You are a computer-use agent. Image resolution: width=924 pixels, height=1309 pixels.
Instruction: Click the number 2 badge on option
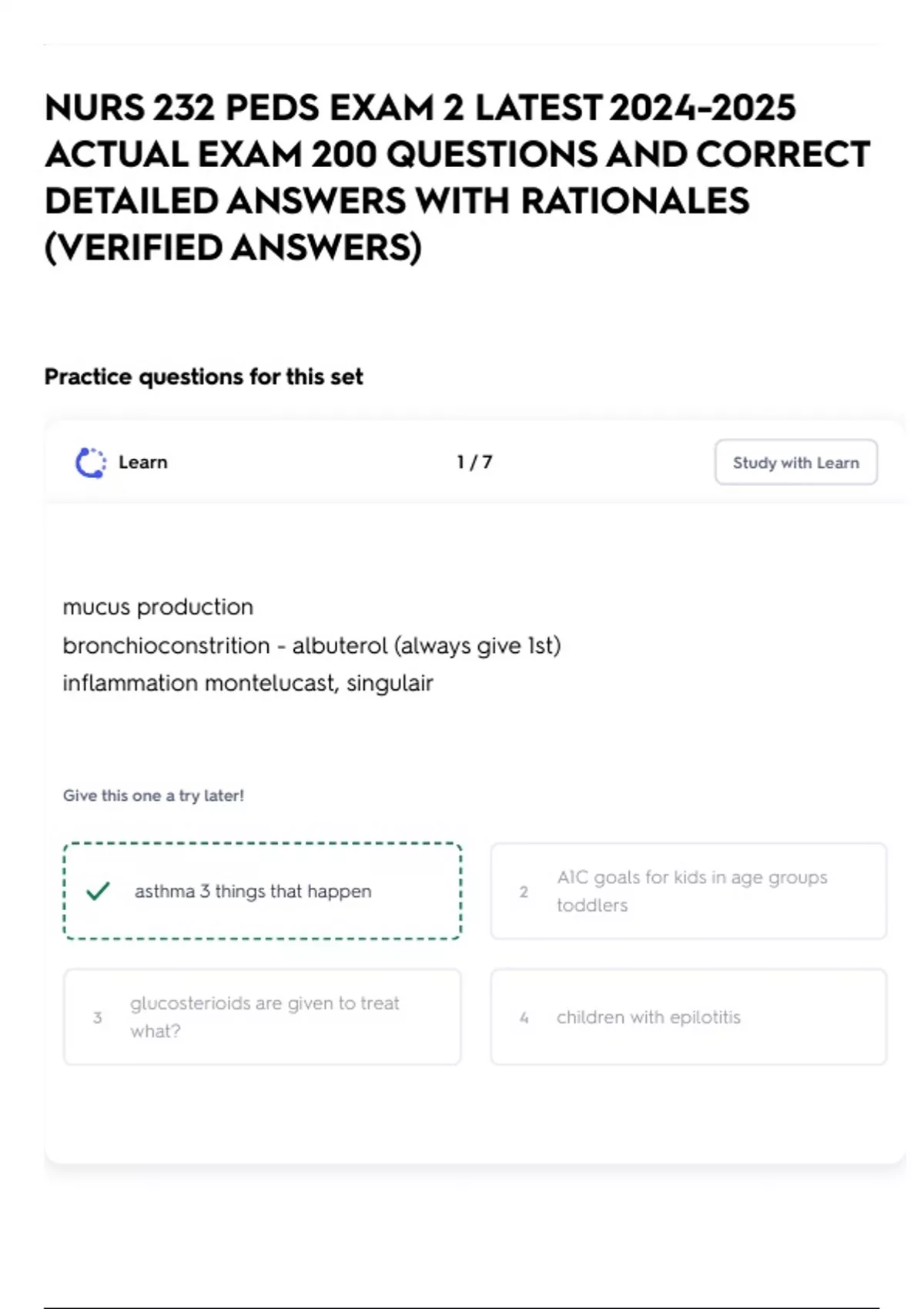coord(524,892)
